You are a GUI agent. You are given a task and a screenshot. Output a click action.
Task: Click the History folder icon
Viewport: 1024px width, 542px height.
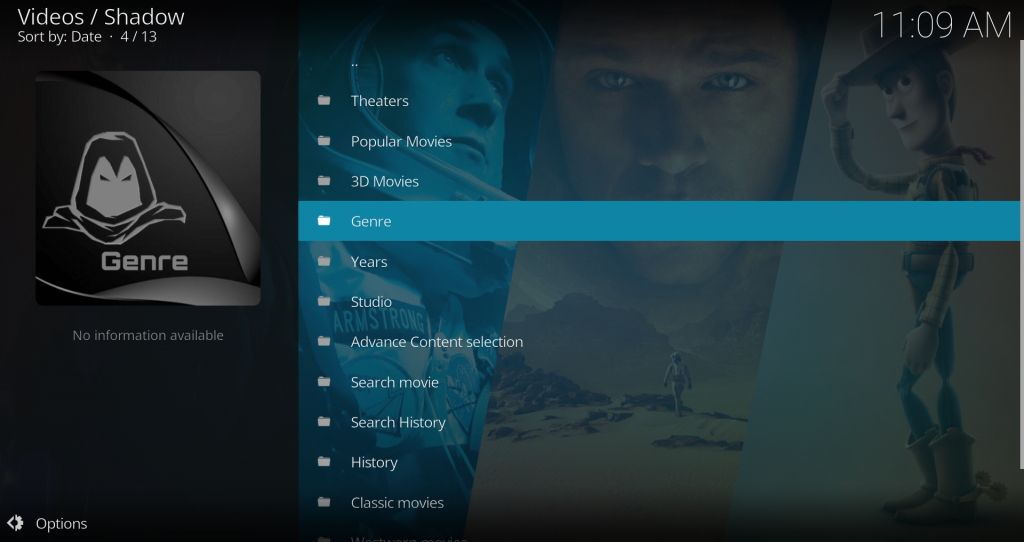tap(324, 462)
